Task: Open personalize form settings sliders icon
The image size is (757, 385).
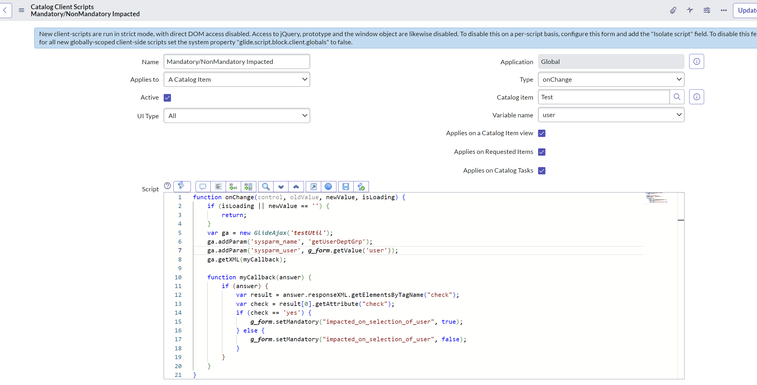Action: [707, 10]
